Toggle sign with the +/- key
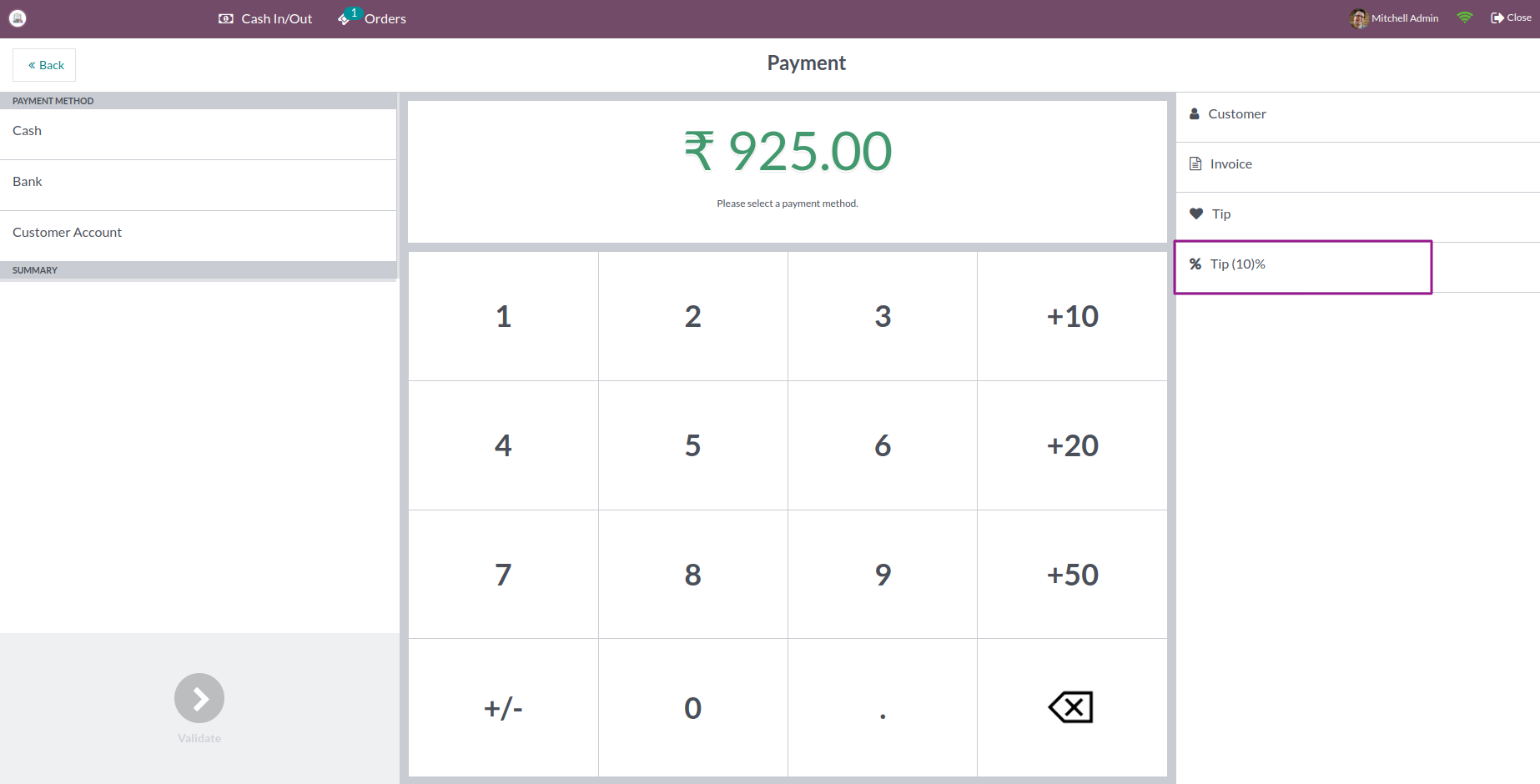 point(503,708)
